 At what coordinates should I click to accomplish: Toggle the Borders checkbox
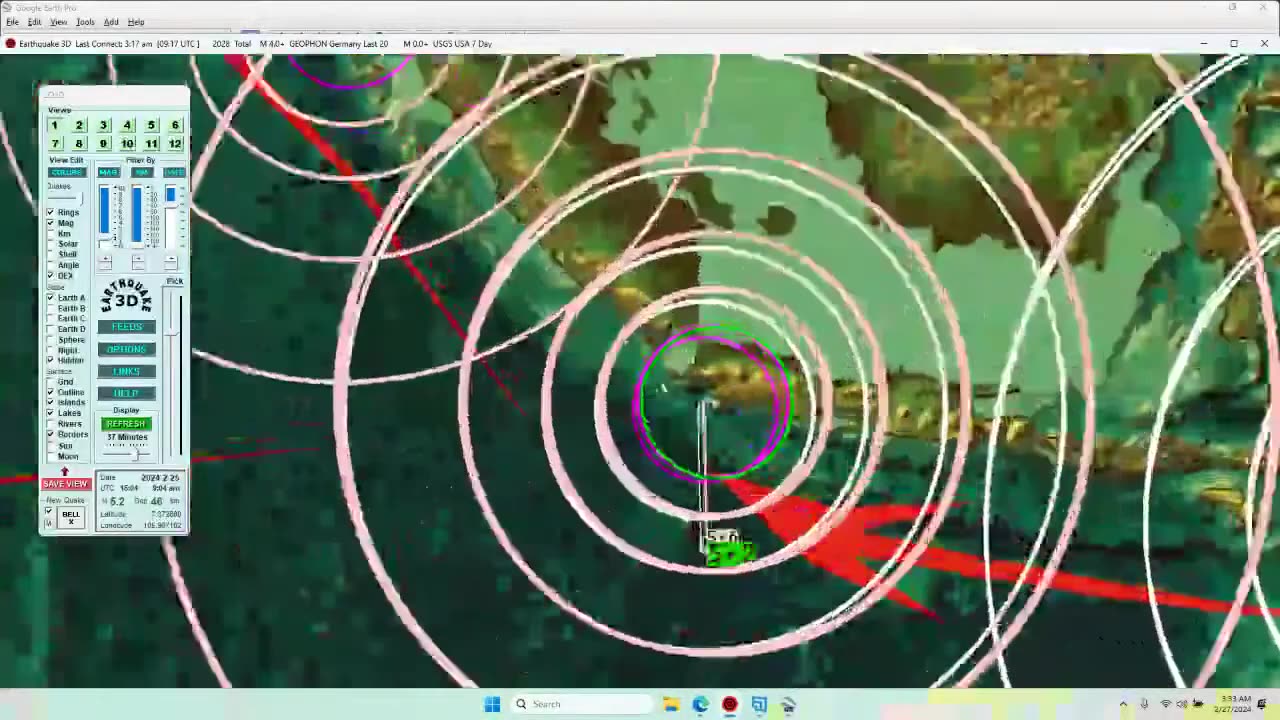point(51,435)
